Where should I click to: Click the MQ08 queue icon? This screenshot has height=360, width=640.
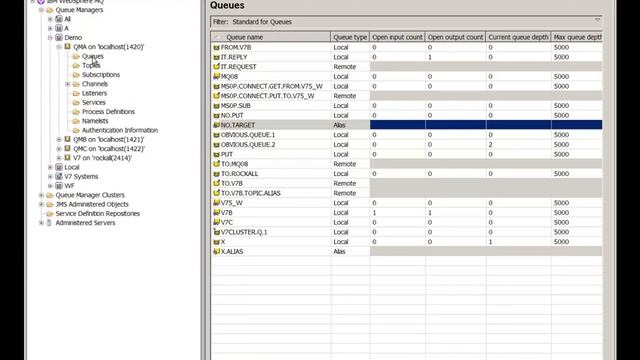point(216,76)
